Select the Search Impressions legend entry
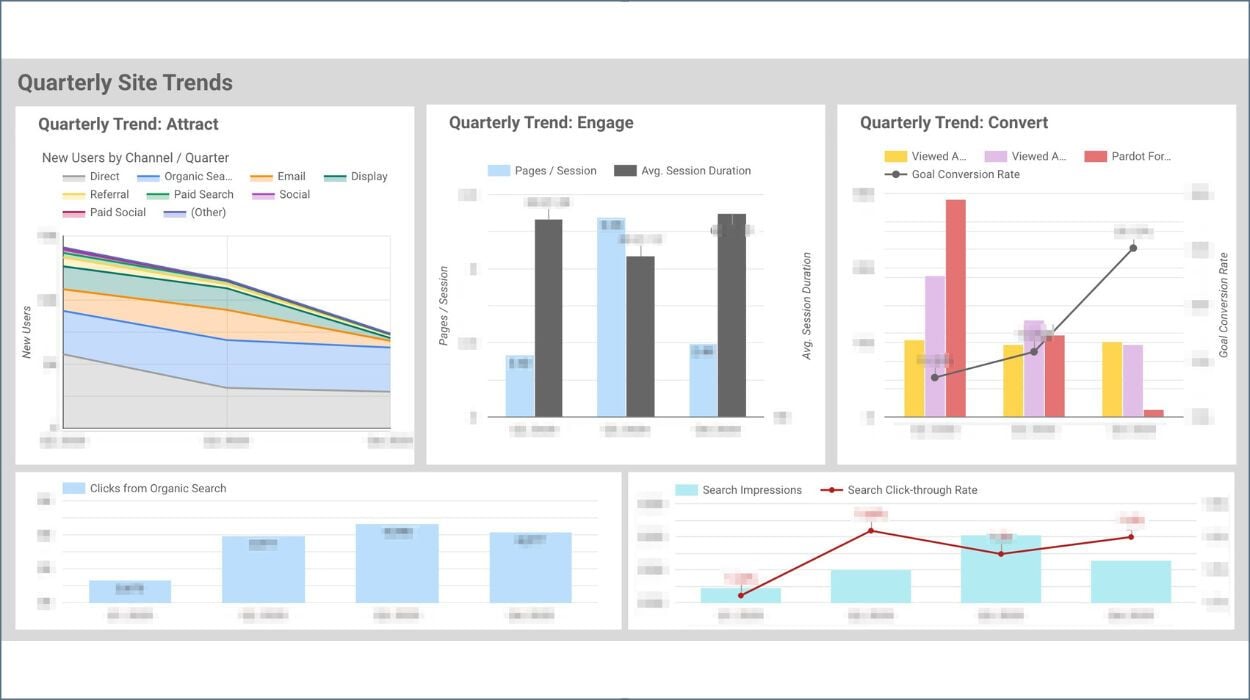 click(x=738, y=490)
